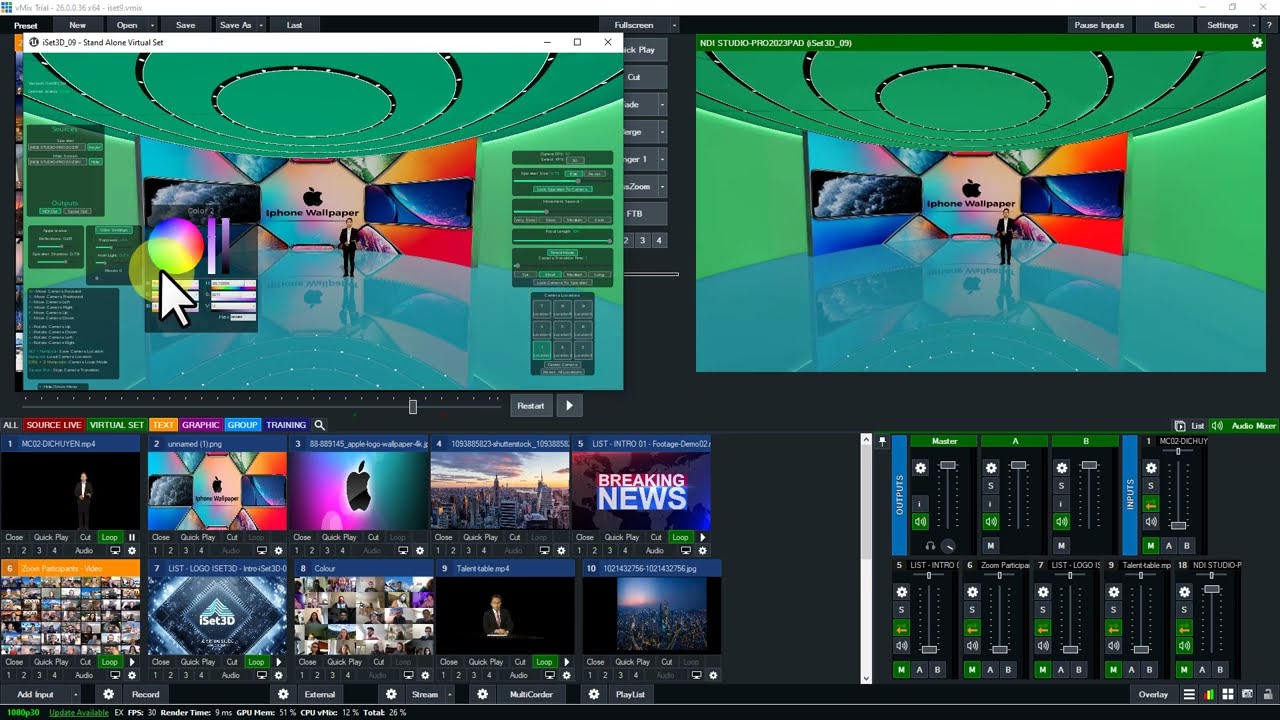The height and width of the screenshot is (720, 1280).
Task: Toggle M bus on channel 5 LIST - INTRO
Action: pos(901,670)
